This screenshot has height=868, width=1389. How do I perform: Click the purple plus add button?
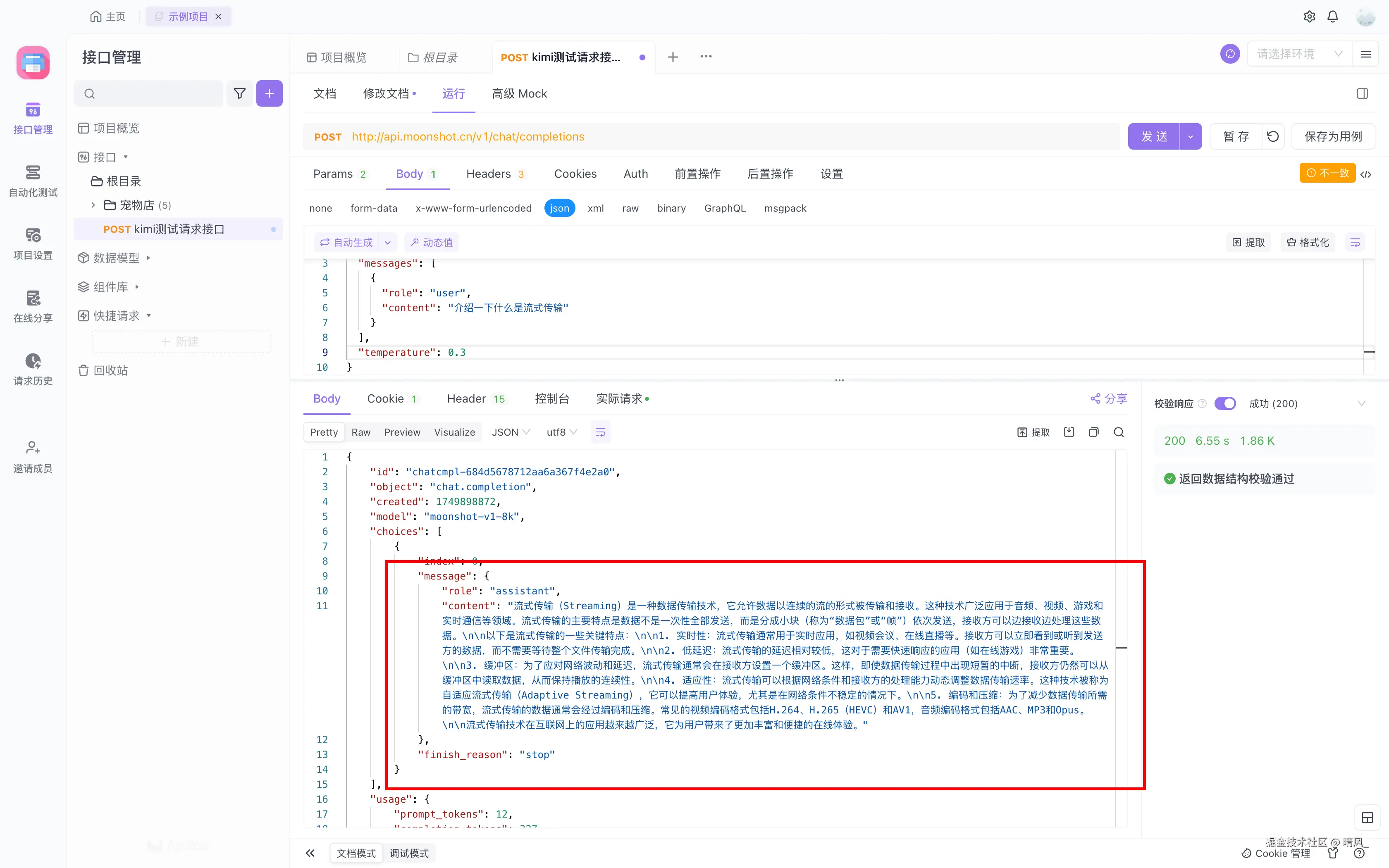(269, 93)
